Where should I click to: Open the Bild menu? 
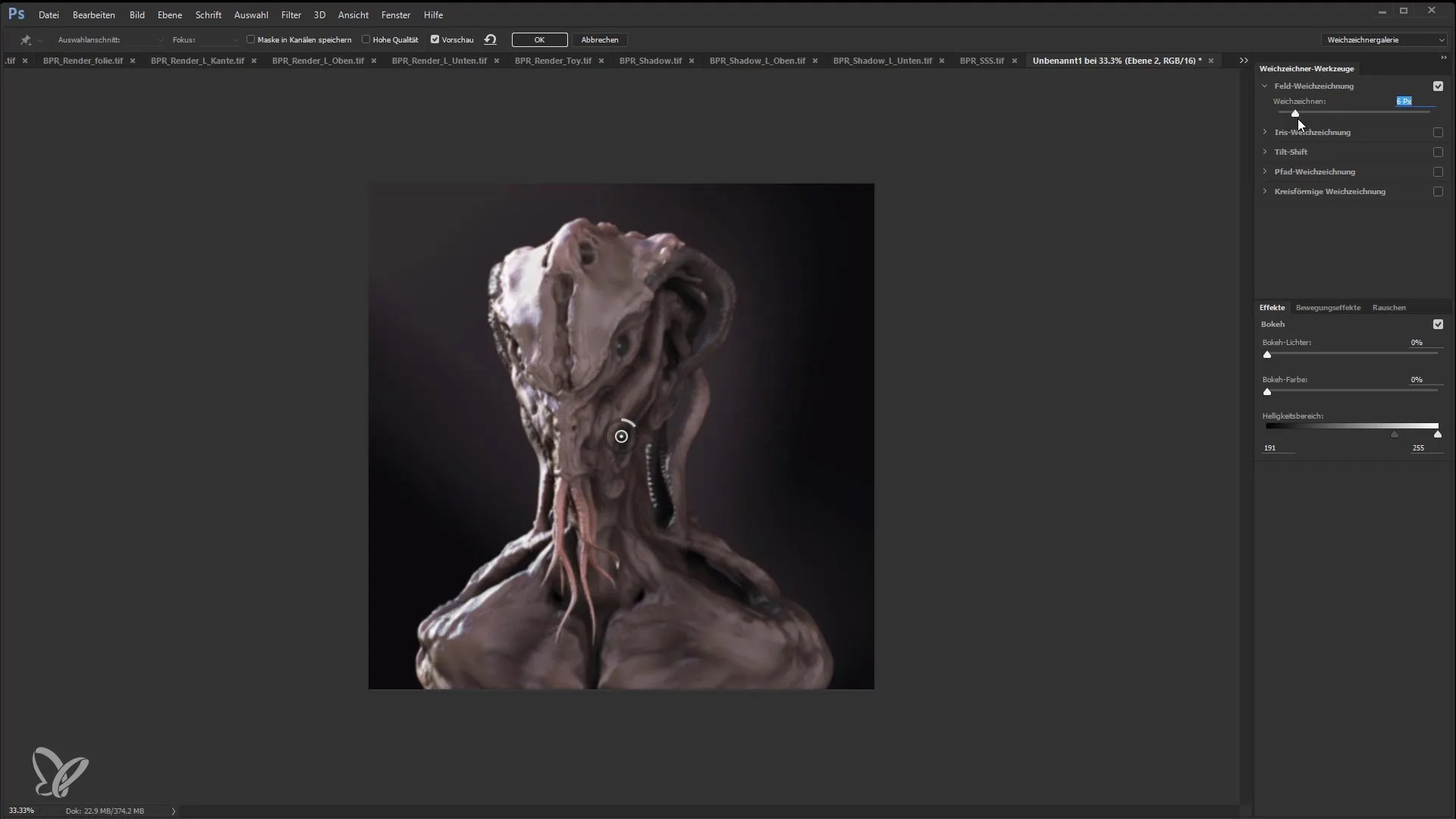tap(136, 14)
